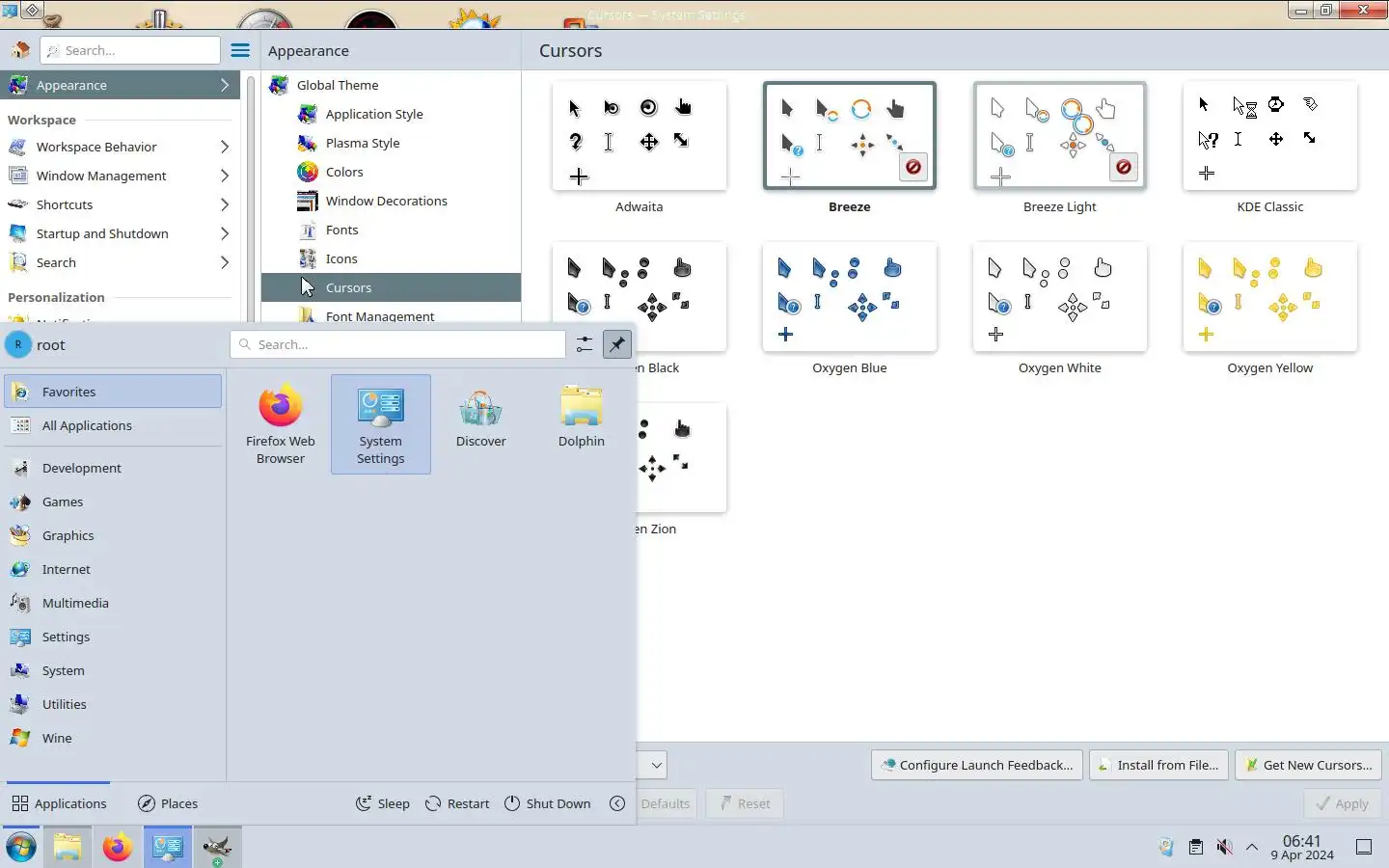
Task: Click the muted volume tray icon
Action: [1224, 848]
